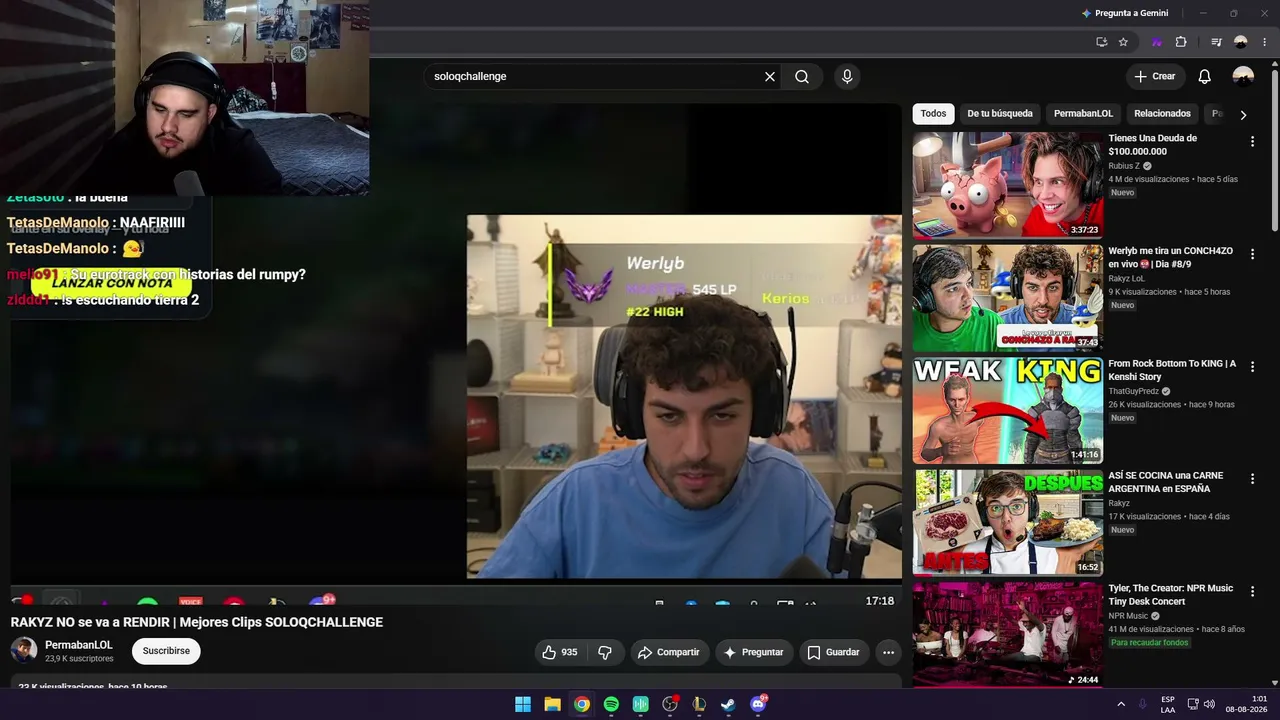Open options for Werlyb CONCH4ZO video
This screenshot has height=720, width=1280.
[x=1252, y=255]
